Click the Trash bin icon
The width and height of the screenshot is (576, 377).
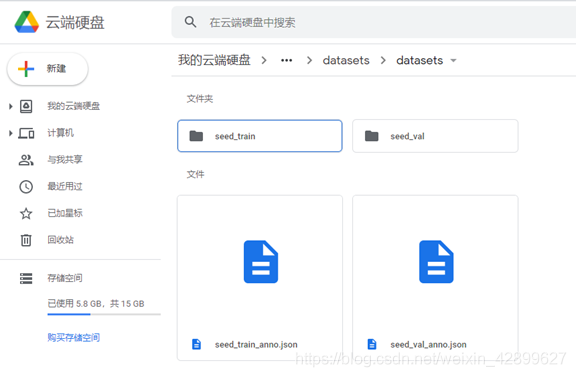point(26,240)
